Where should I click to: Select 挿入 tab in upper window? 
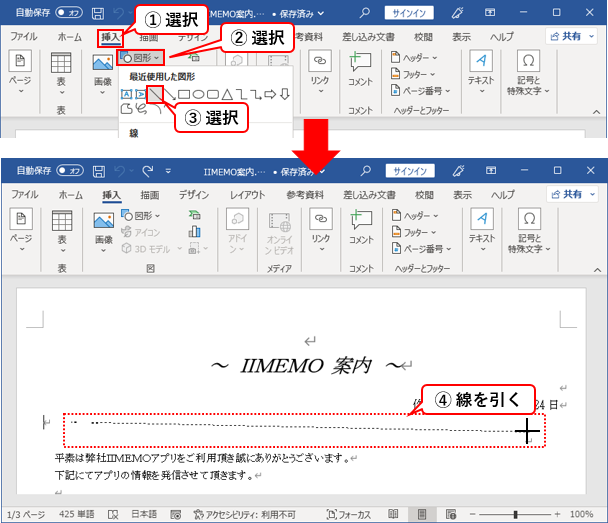click(111, 37)
